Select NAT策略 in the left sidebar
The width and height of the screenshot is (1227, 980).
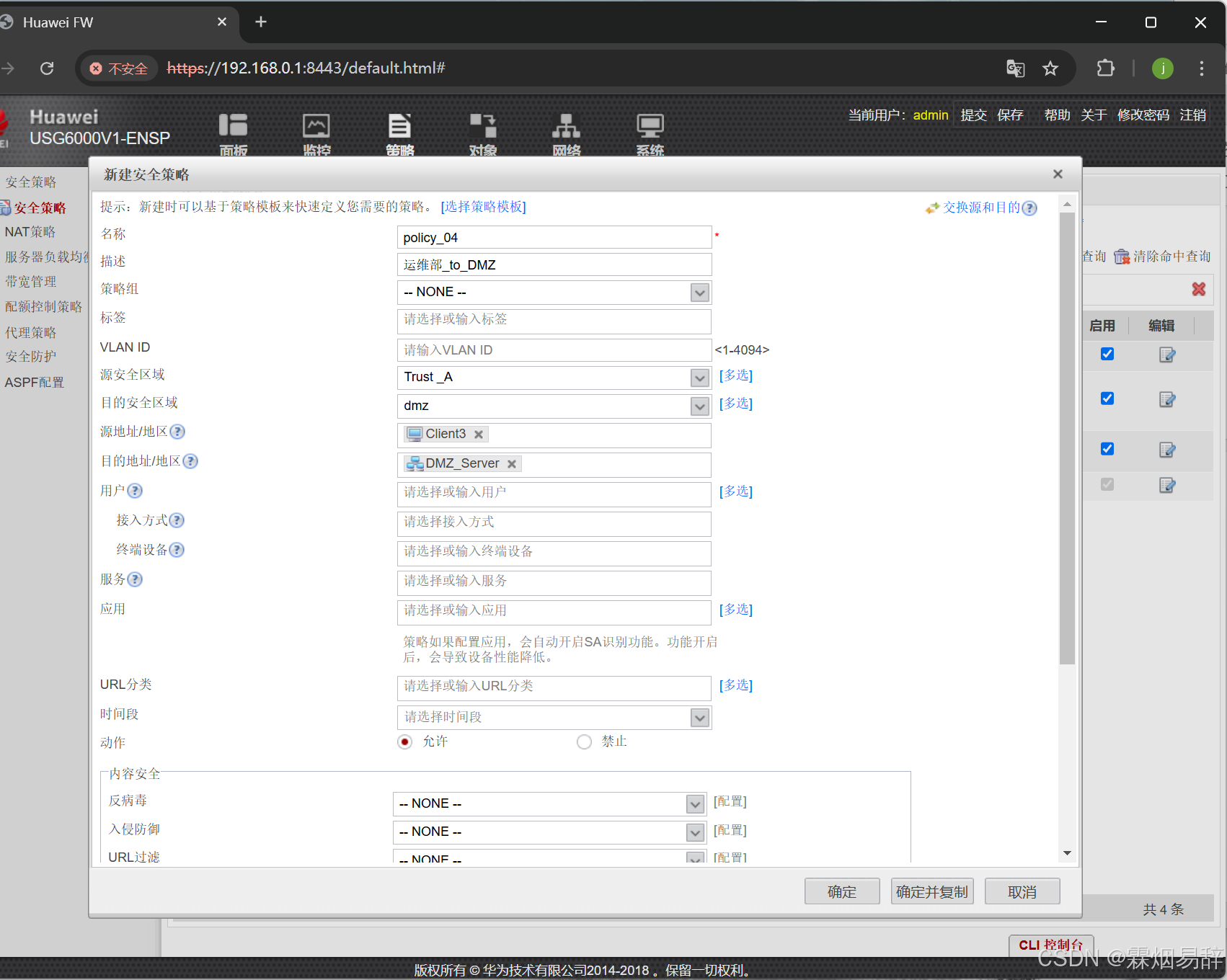(30, 232)
